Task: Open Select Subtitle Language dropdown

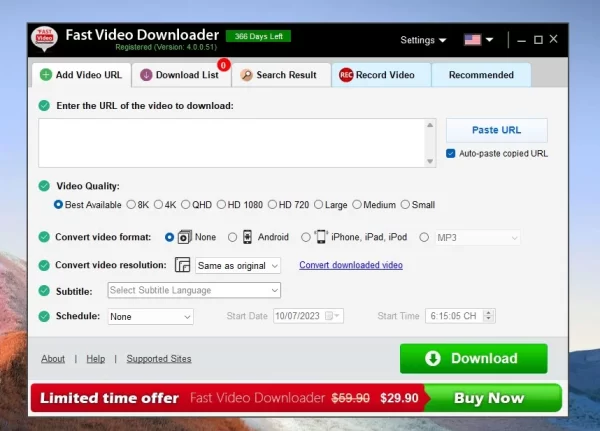Action: [x=194, y=291]
